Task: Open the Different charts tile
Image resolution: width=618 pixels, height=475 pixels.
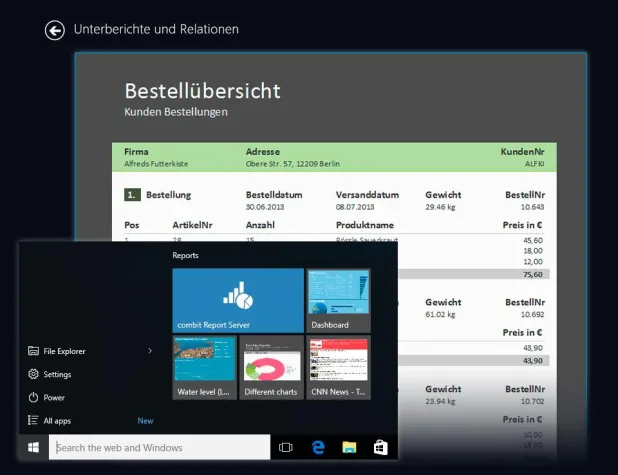Action: (x=271, y=367)
